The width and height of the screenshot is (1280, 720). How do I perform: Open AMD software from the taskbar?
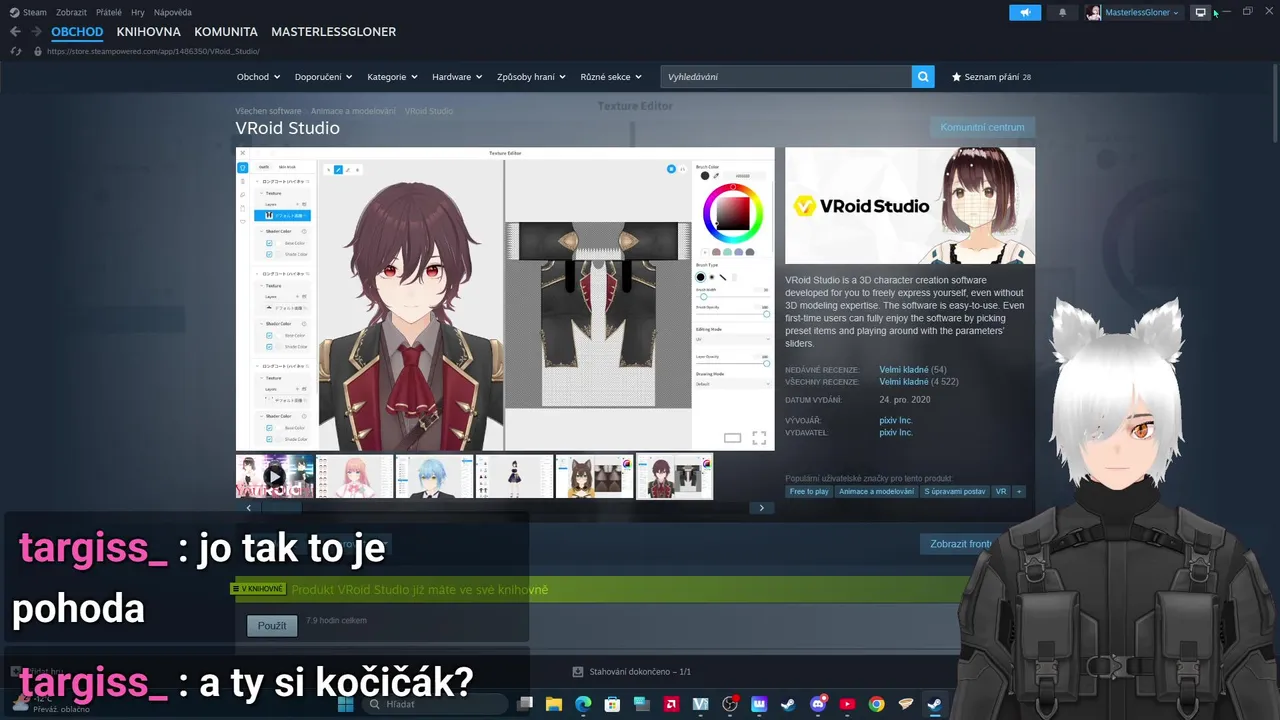click(671, 704)
